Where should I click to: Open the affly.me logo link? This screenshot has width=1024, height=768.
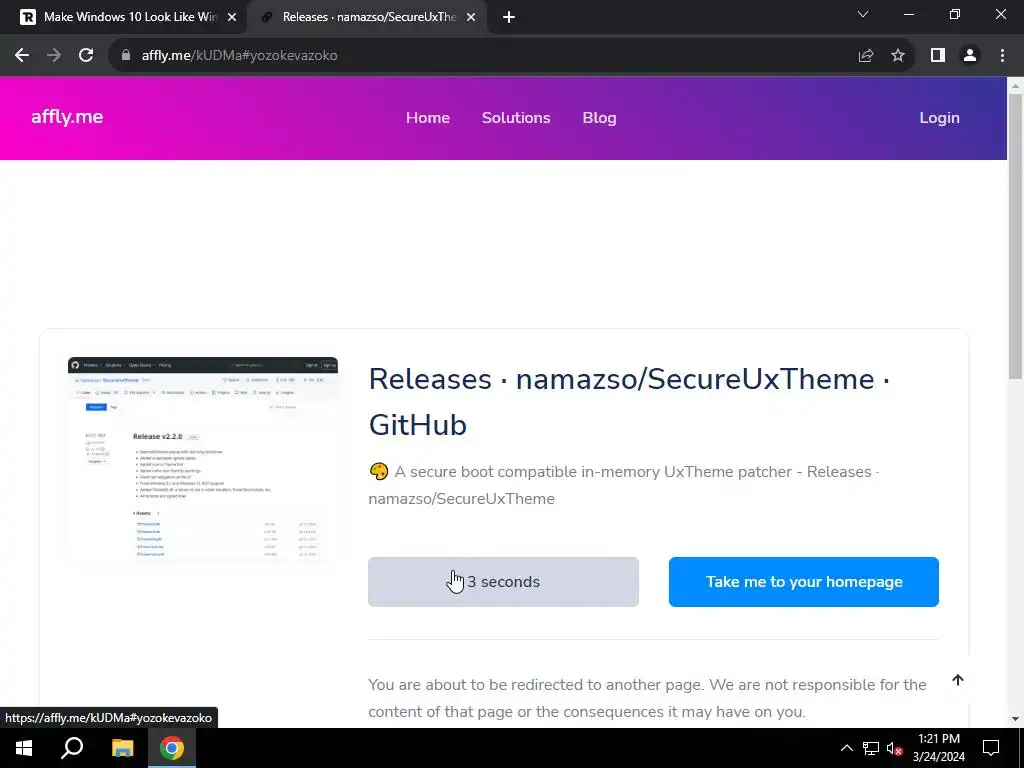(67, 117)
